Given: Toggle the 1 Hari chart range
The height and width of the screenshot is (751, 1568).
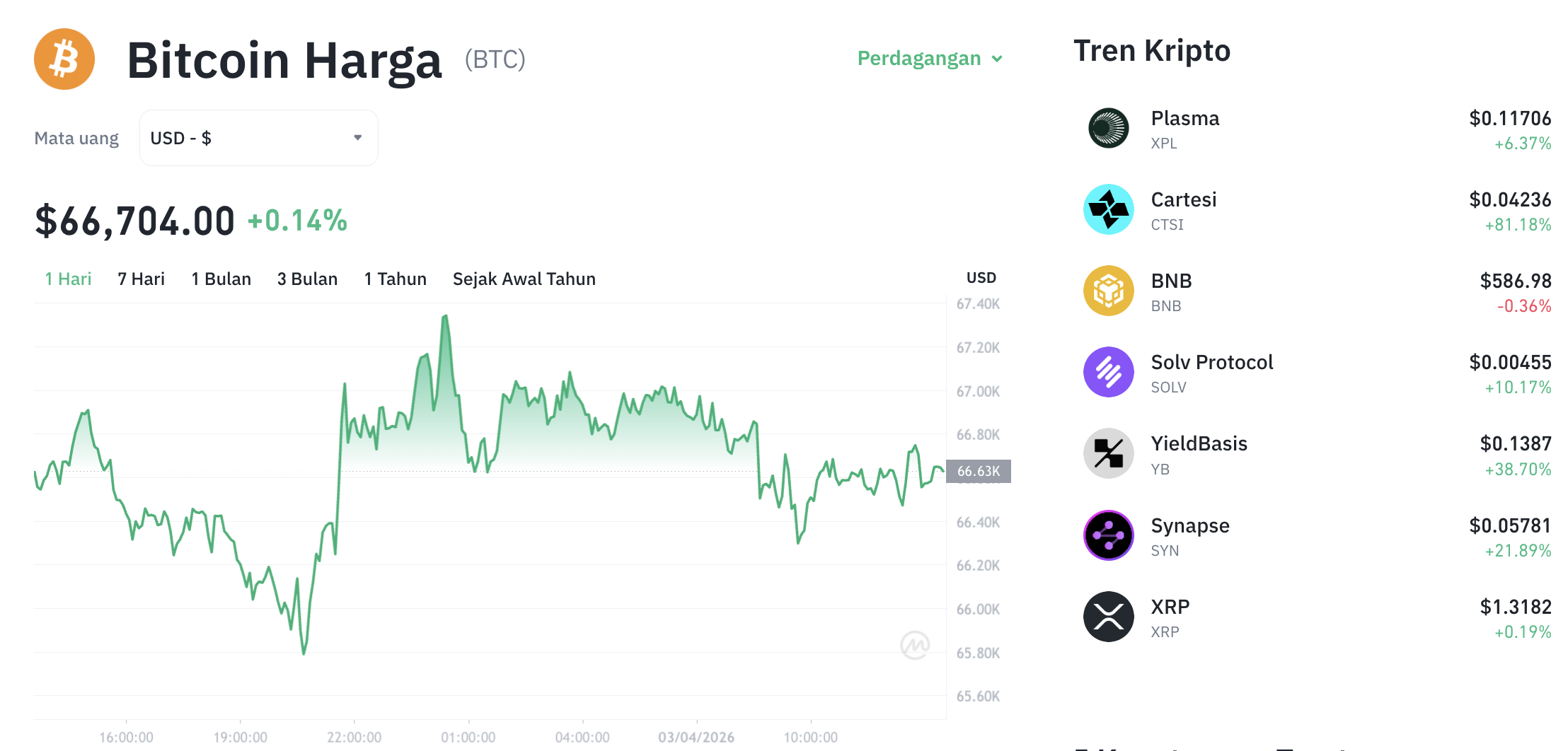Looking at the screenshot, I should pyautogui.click(x=67, y=279).
